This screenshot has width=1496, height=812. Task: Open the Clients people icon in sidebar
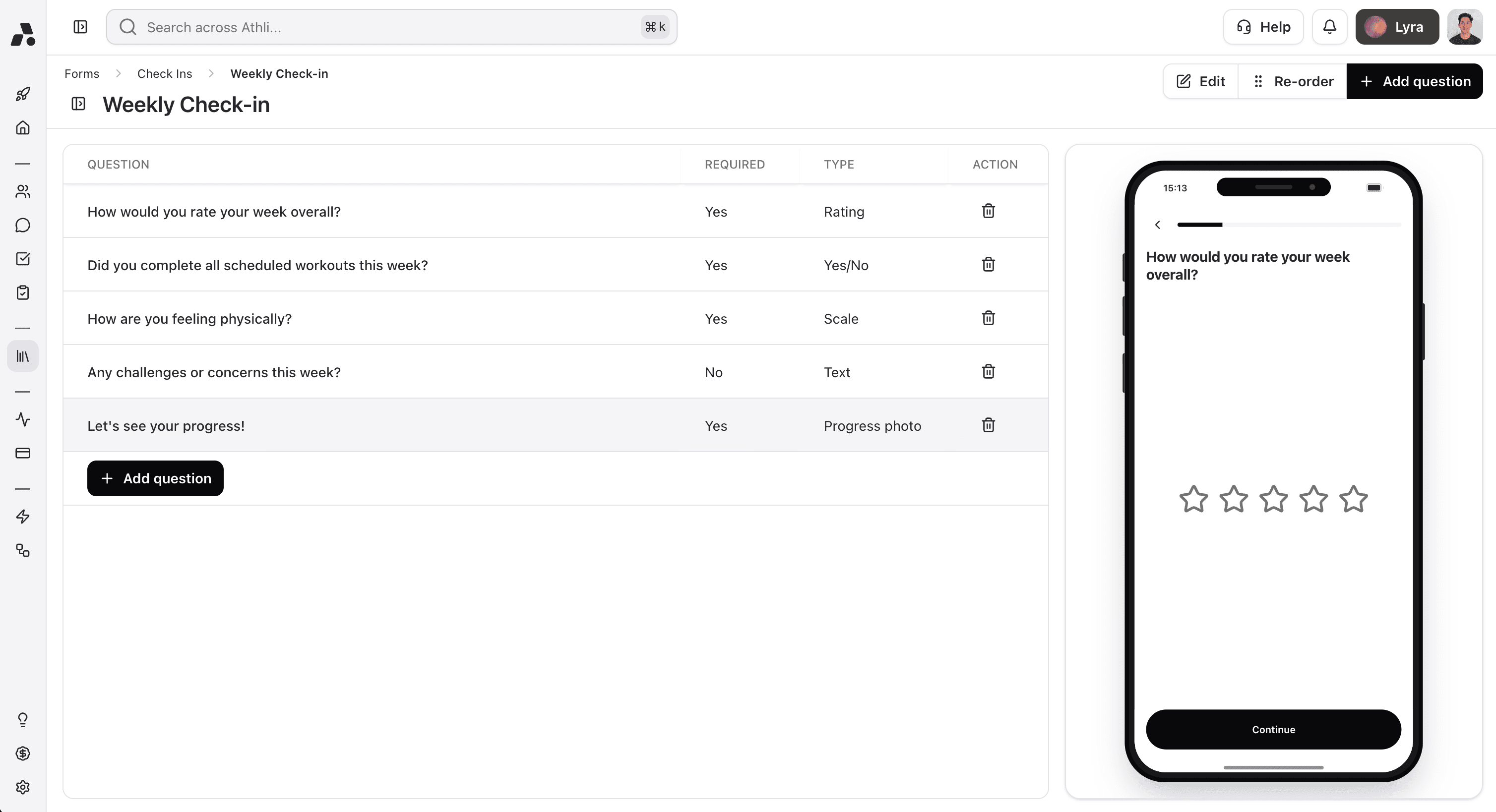[23, 191]
